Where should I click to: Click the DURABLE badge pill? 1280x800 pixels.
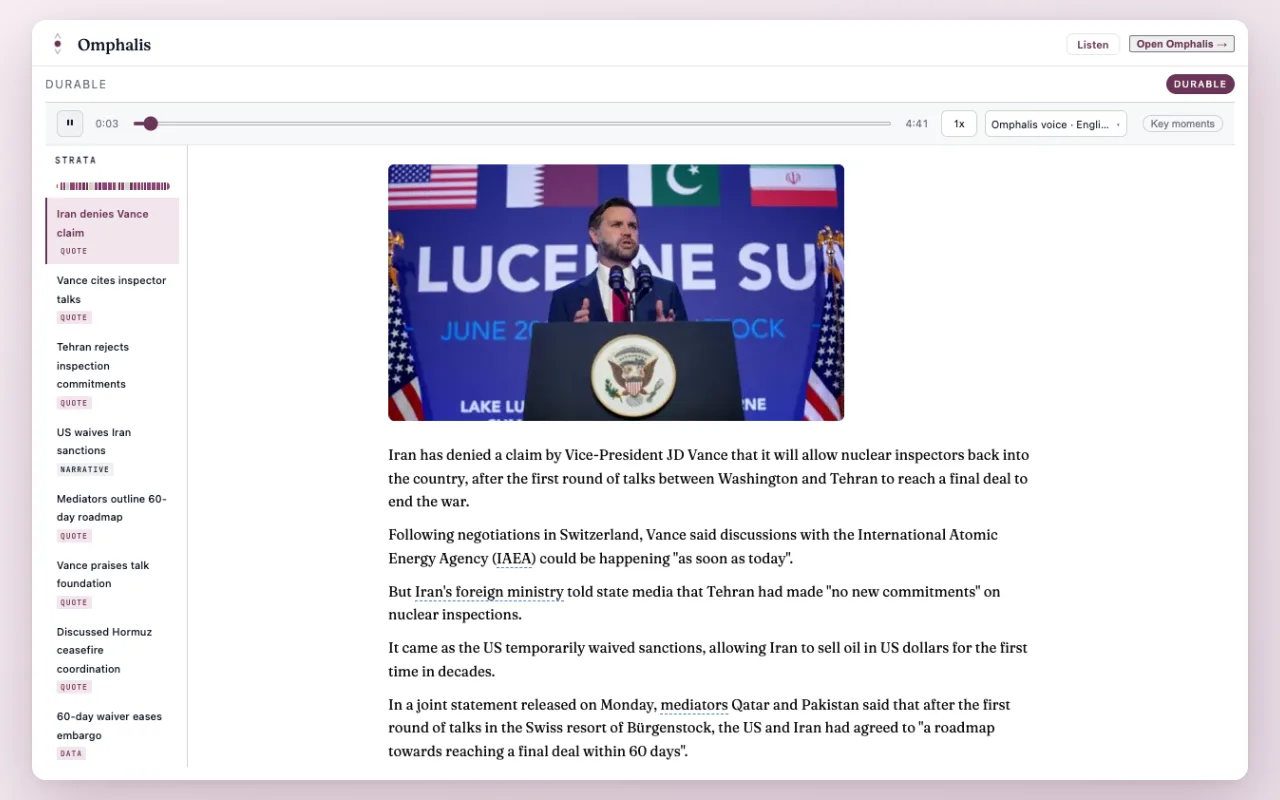coord(1200,84)
